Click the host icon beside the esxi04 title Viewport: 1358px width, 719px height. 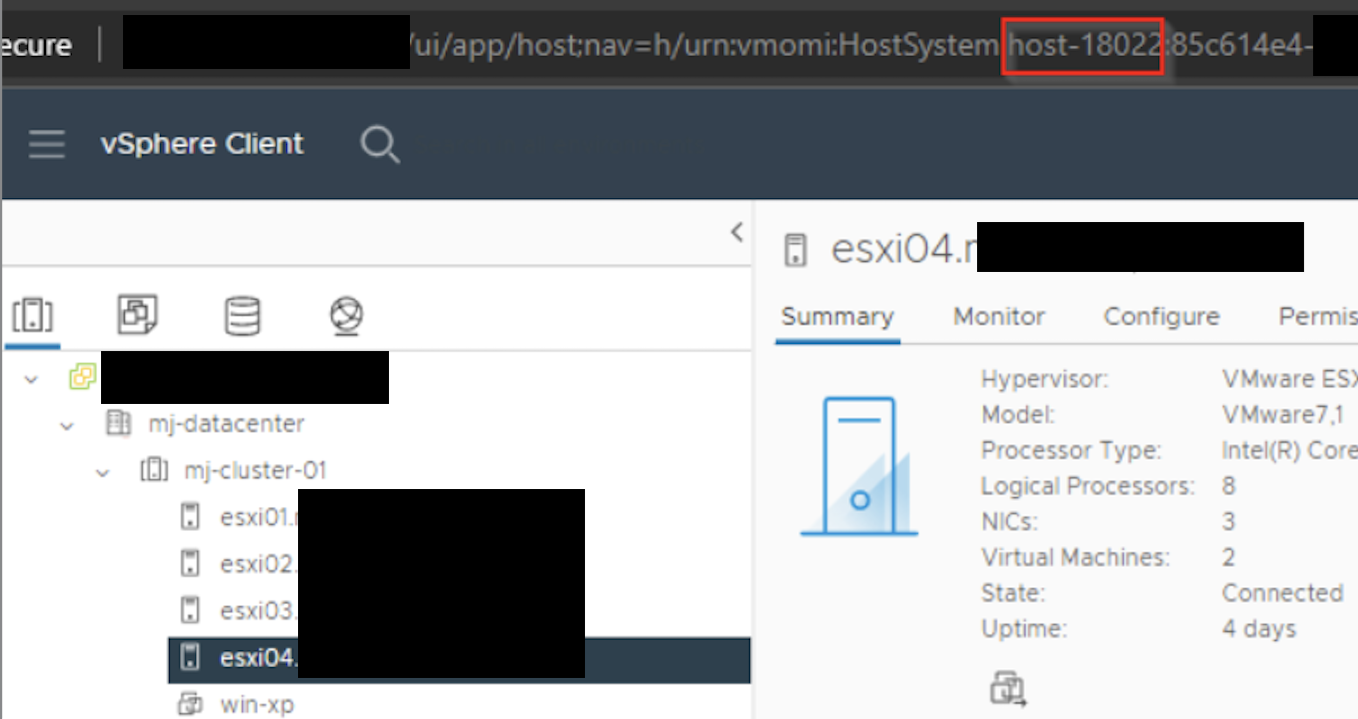(x=796, y=250)
